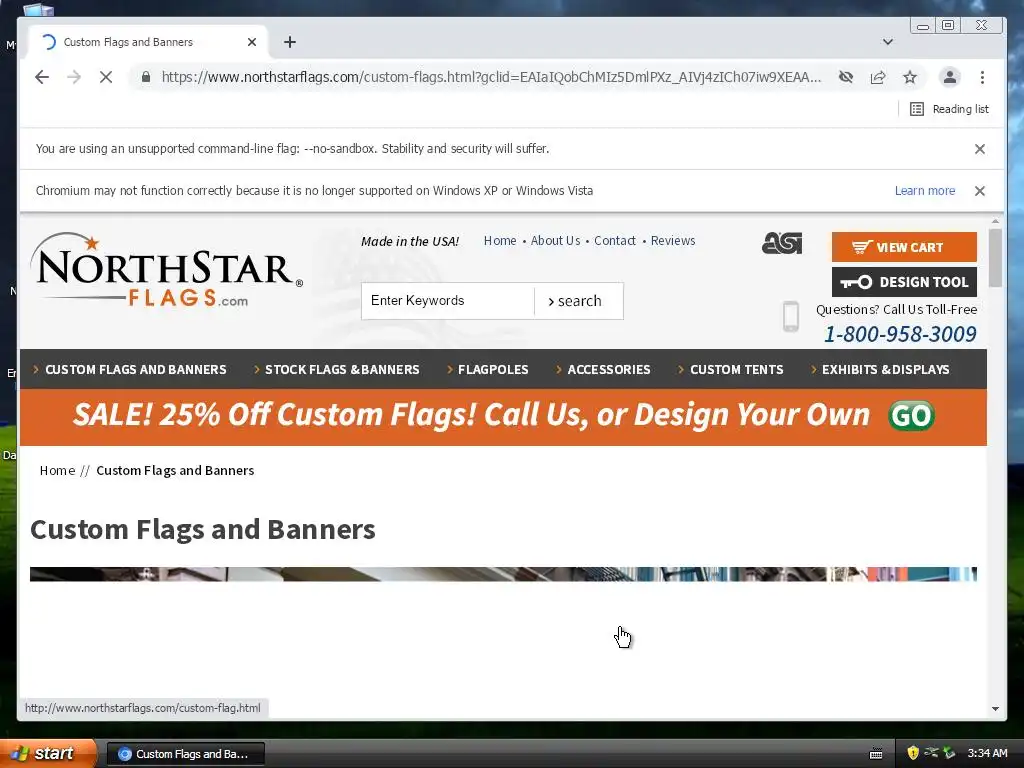Click Home in the breadcrumb trail
The image size is (1024, 768).
(x=57, y=471)
